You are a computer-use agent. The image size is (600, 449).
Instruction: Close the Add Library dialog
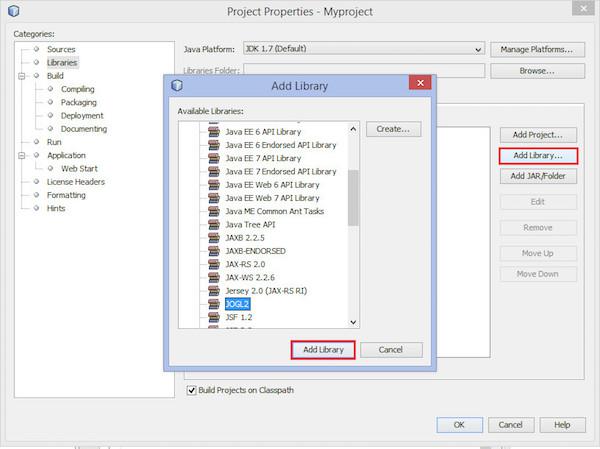click(420, 83)
